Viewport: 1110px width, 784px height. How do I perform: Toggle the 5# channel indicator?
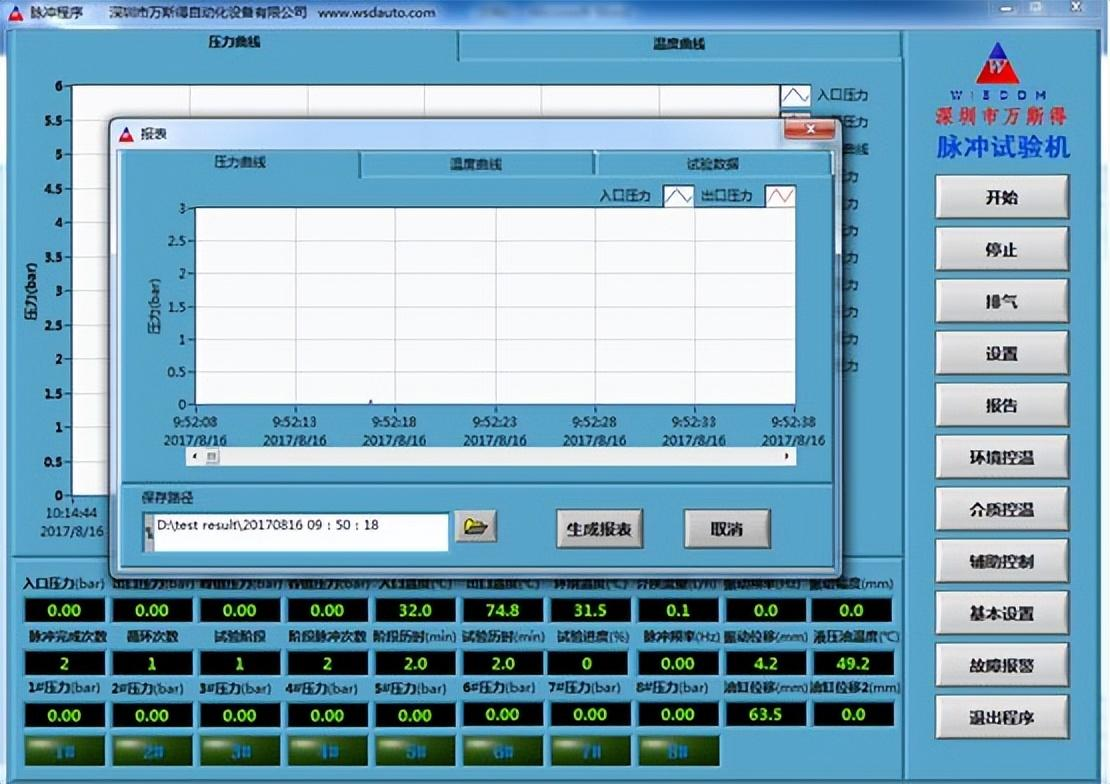[x=416, y=751]
